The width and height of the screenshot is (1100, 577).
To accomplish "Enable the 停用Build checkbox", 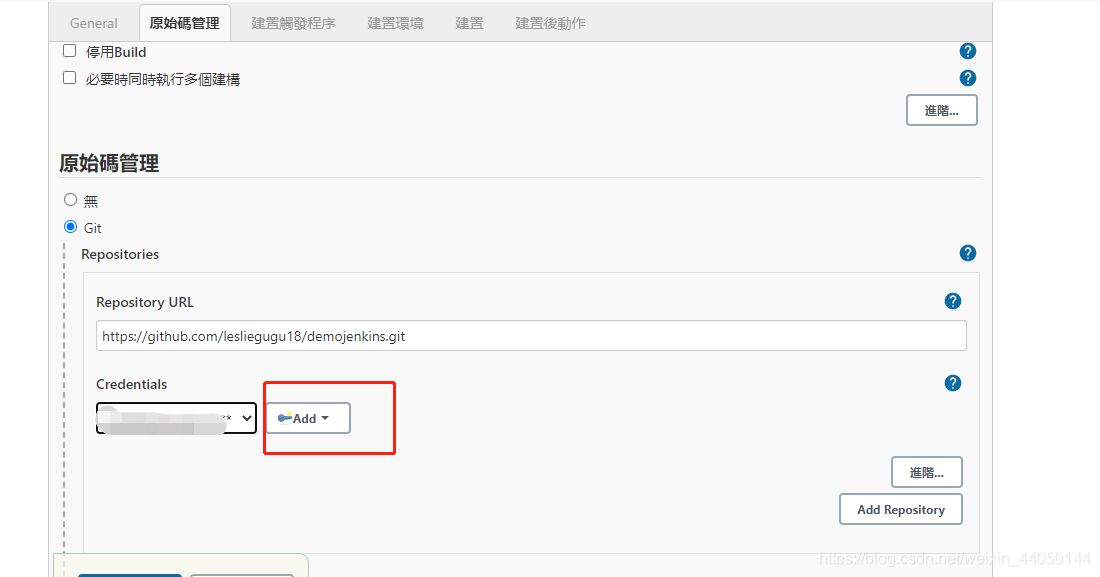I will pos(69,51).
